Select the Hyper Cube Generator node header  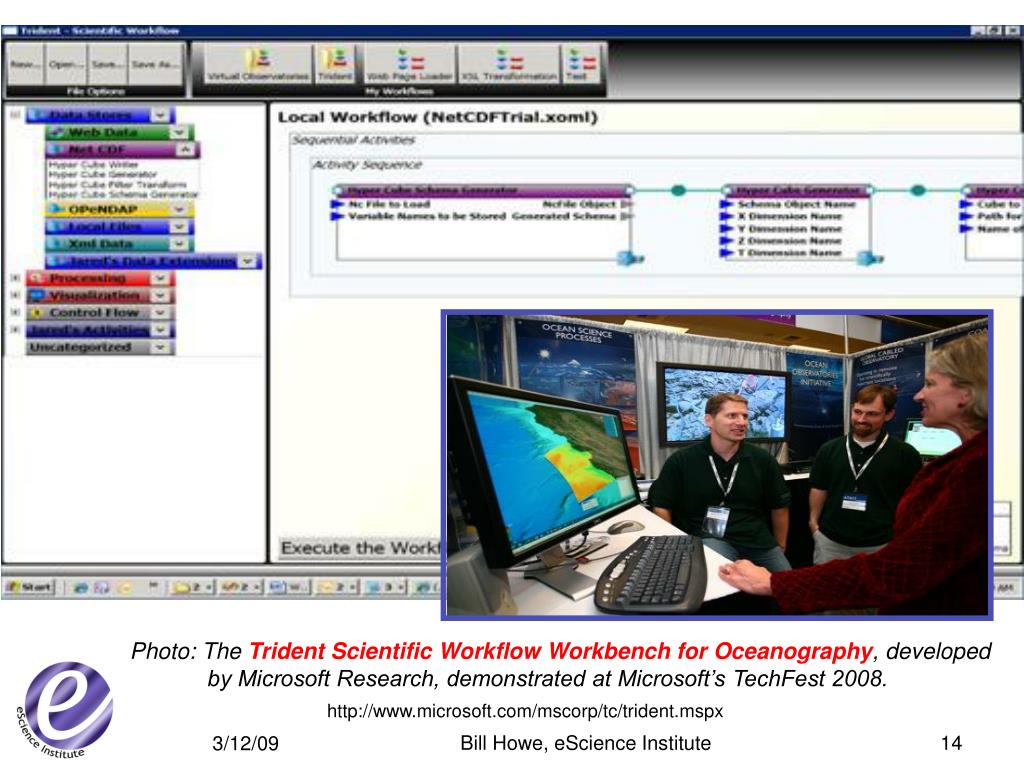pyautogui.click(x=797, y=190)
